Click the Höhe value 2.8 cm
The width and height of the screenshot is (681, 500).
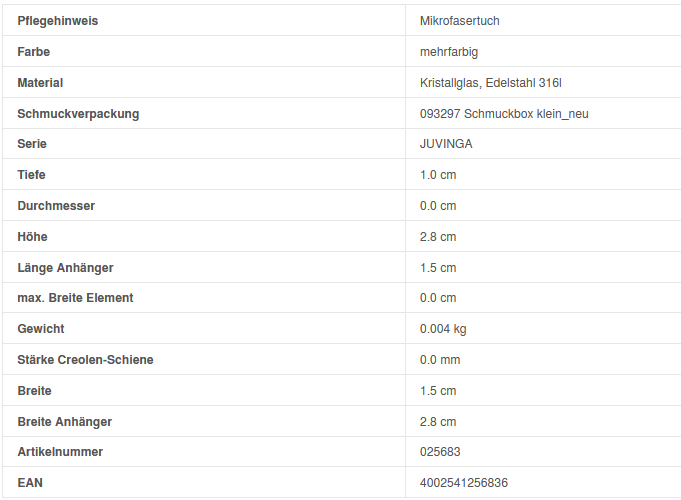(438, 237)
